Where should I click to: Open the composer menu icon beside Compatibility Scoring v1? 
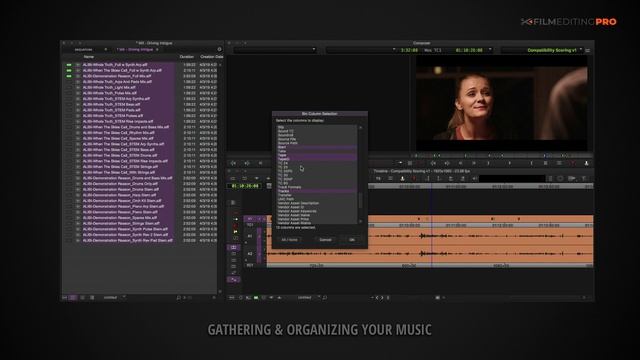[587, 50]
